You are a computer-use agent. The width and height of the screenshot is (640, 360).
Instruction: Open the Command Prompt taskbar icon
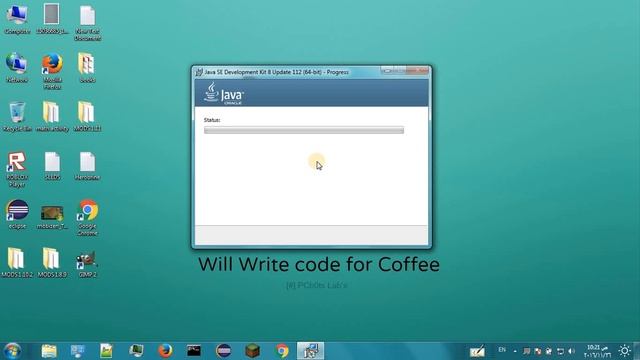[x=194, y=351]
